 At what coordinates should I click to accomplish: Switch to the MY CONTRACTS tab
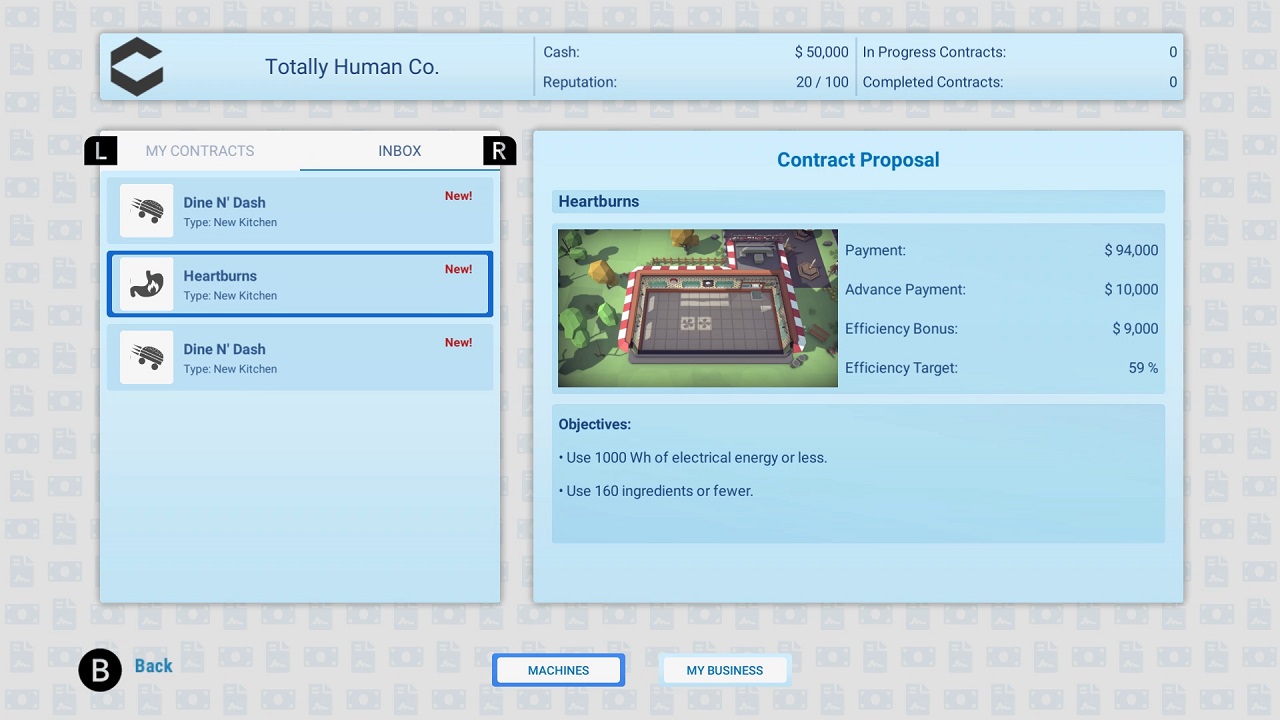(200, 150)
